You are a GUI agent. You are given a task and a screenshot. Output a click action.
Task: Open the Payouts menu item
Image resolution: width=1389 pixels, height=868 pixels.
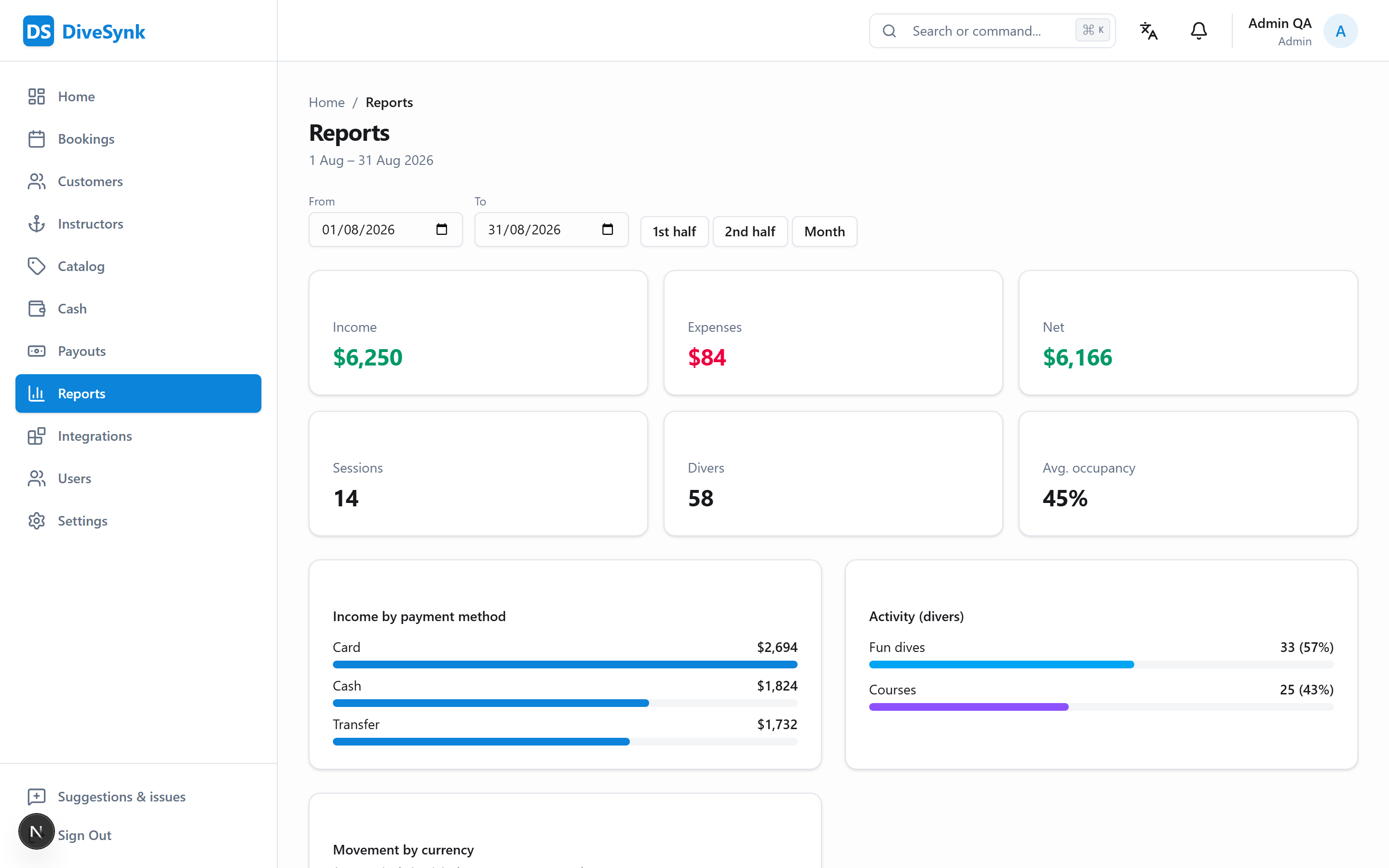138,352
